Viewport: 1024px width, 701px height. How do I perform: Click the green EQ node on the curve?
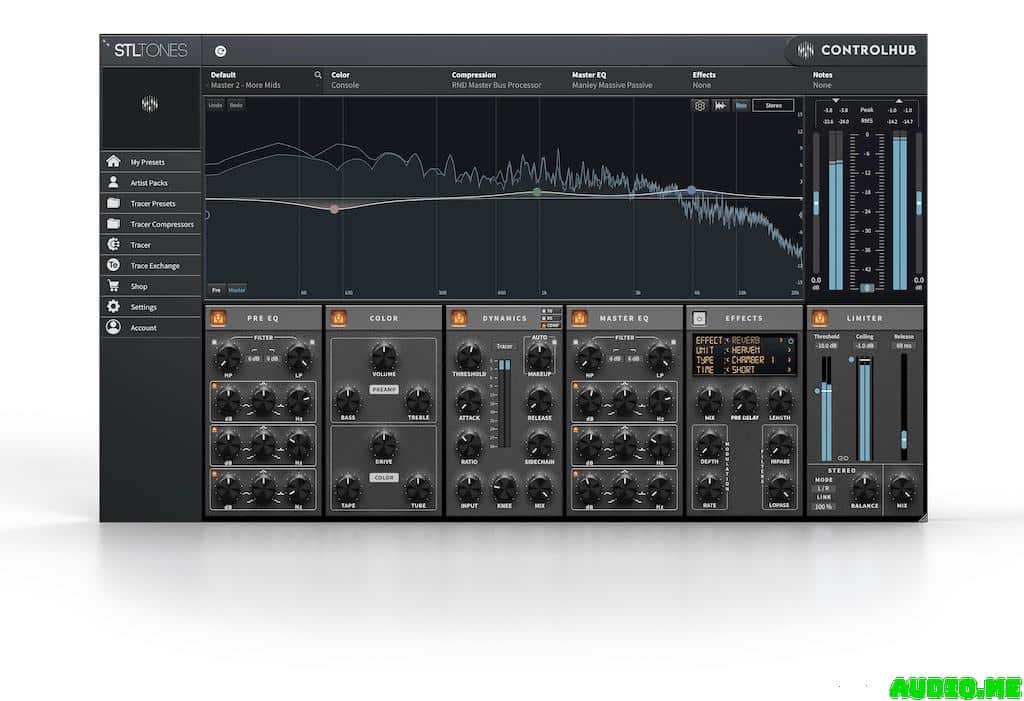[537, 192]
